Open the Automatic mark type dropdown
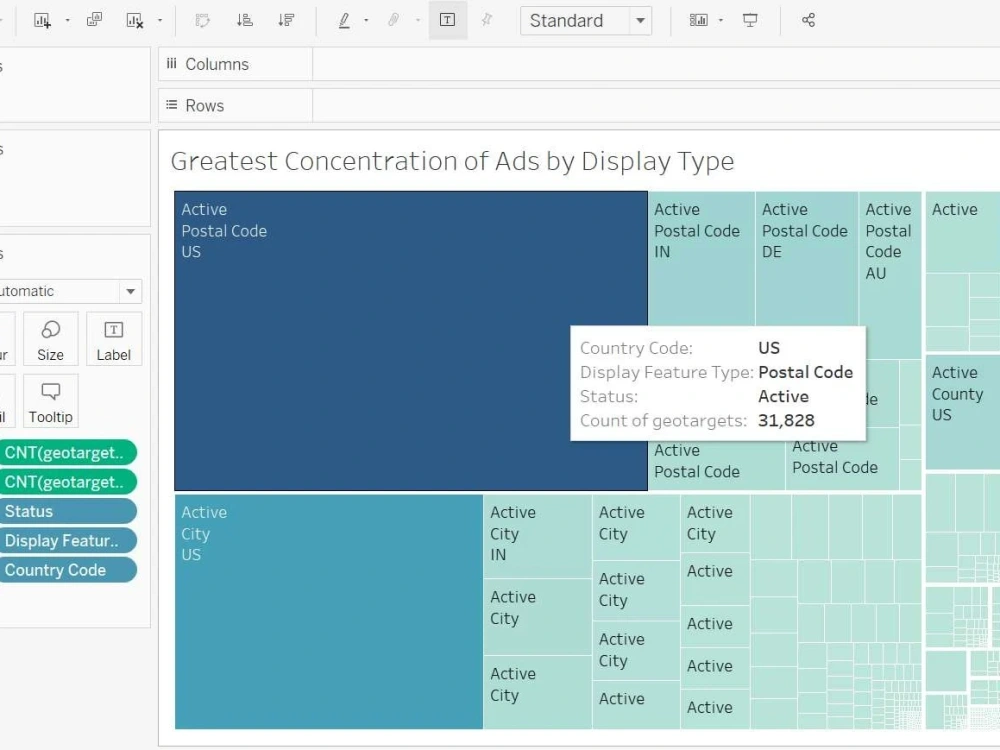This screenshot has width=1000, height=750. 129,291
